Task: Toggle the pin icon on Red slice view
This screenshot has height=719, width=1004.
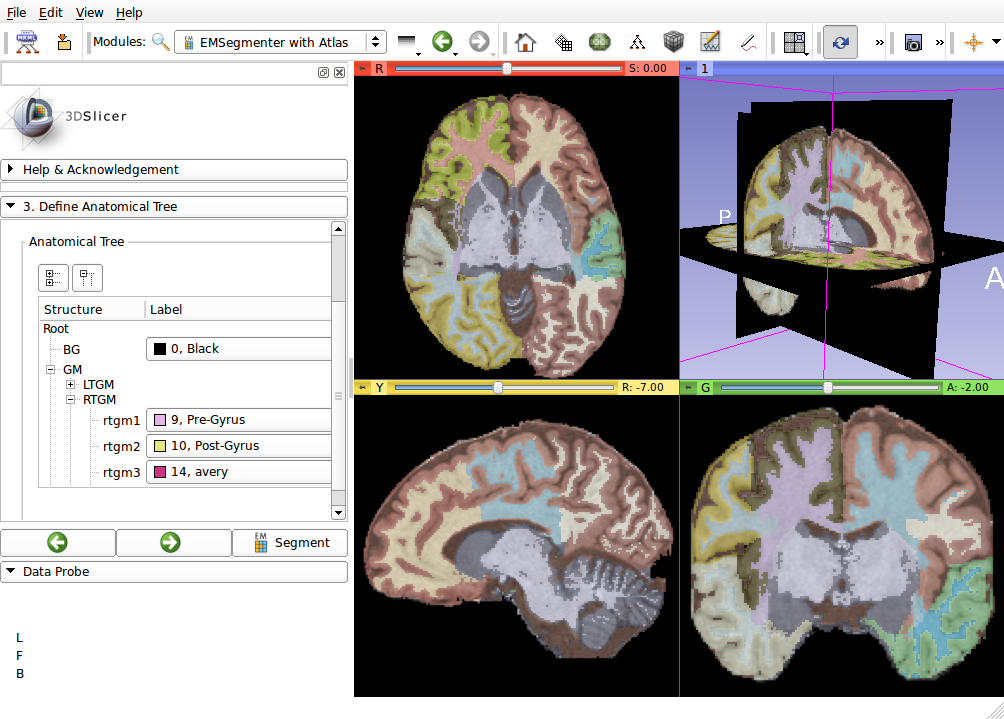Action: coord(362,69)
